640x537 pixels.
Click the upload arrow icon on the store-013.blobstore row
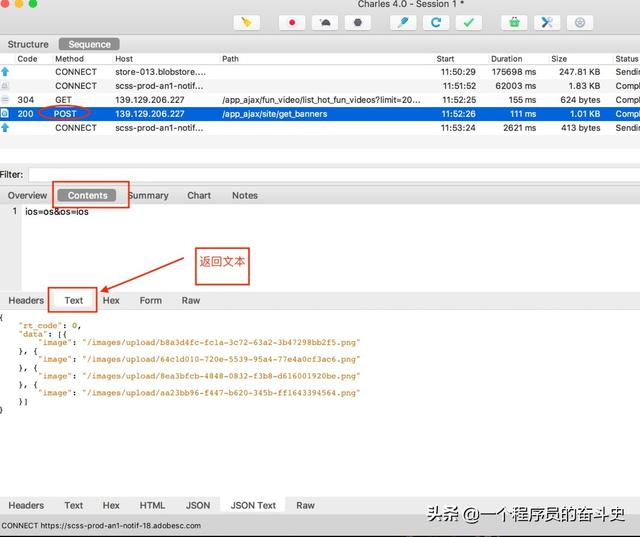[x=5, y=72]
